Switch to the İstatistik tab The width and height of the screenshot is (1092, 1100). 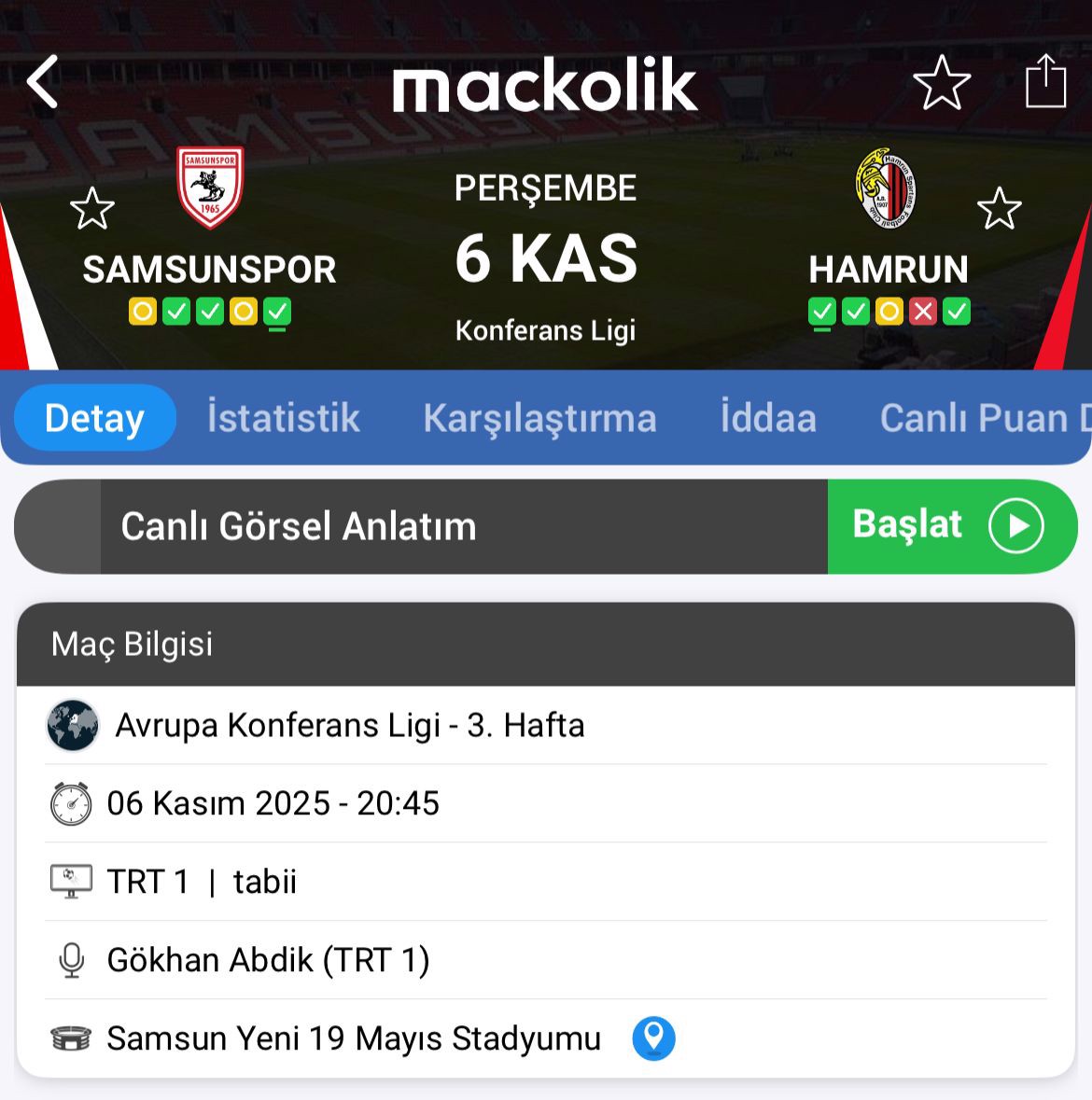point(284,418)
